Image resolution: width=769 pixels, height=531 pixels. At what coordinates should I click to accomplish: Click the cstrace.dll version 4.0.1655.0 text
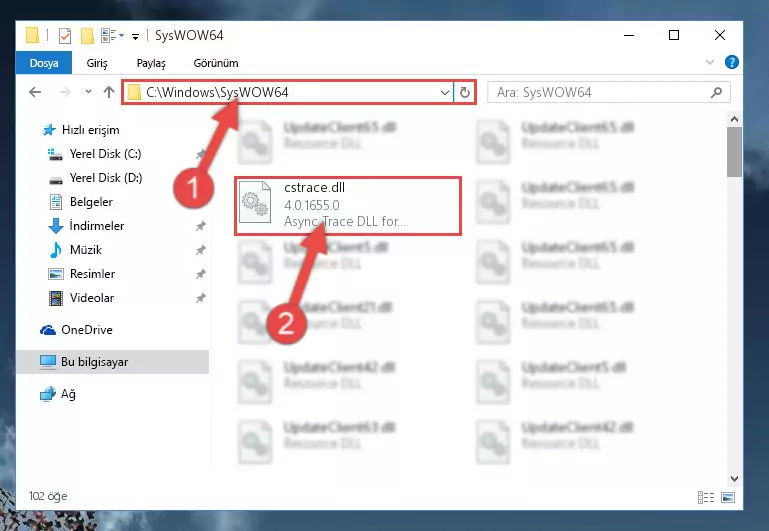coord(311,205)
